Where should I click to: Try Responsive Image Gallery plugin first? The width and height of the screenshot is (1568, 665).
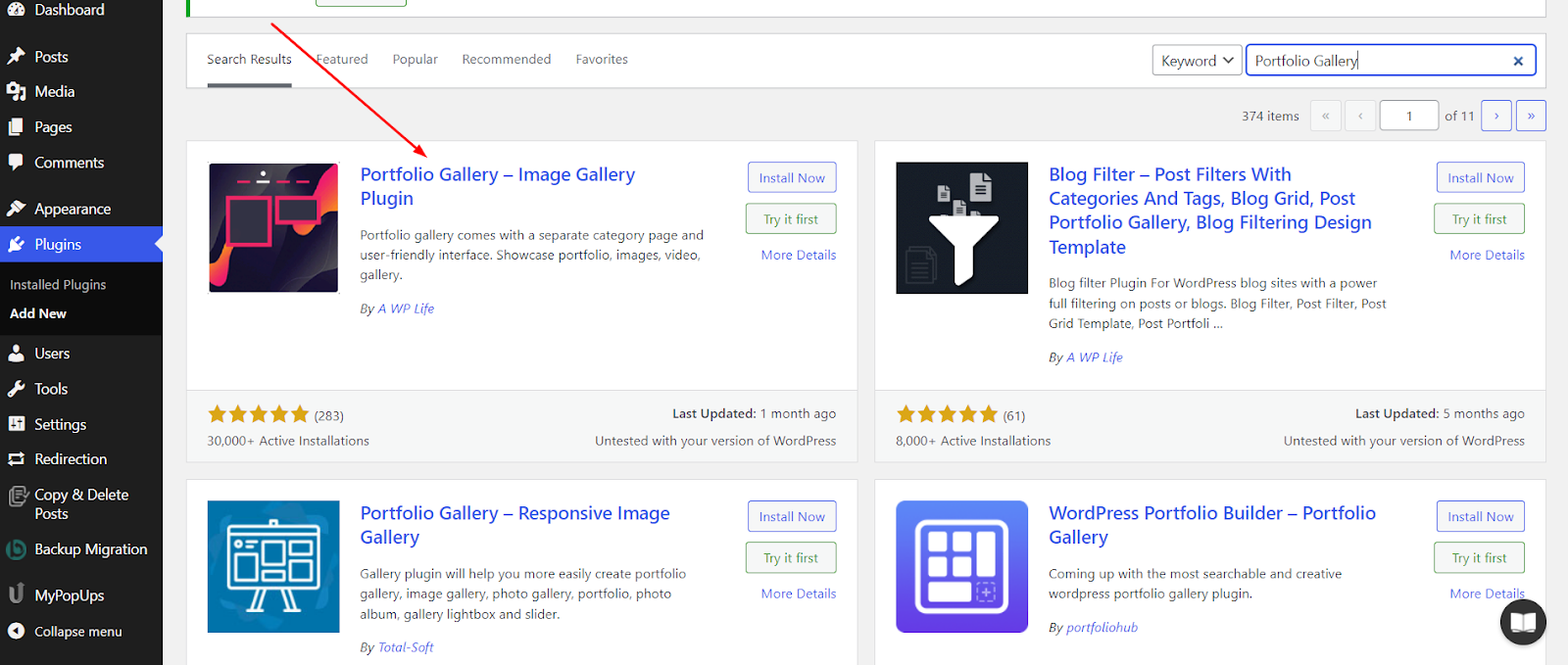point(791,558)
